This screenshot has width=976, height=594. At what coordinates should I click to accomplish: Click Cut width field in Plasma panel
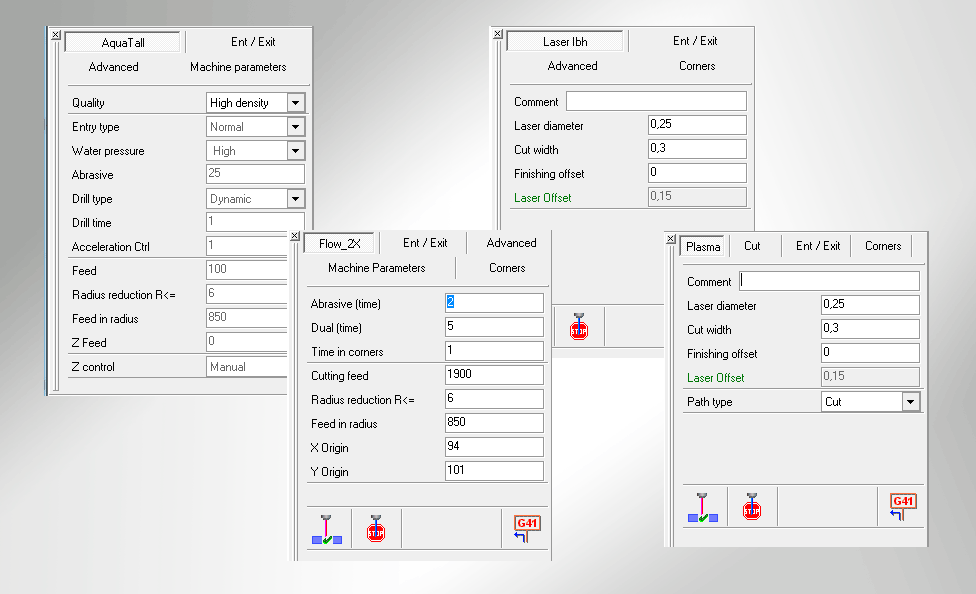coord(870,329)
